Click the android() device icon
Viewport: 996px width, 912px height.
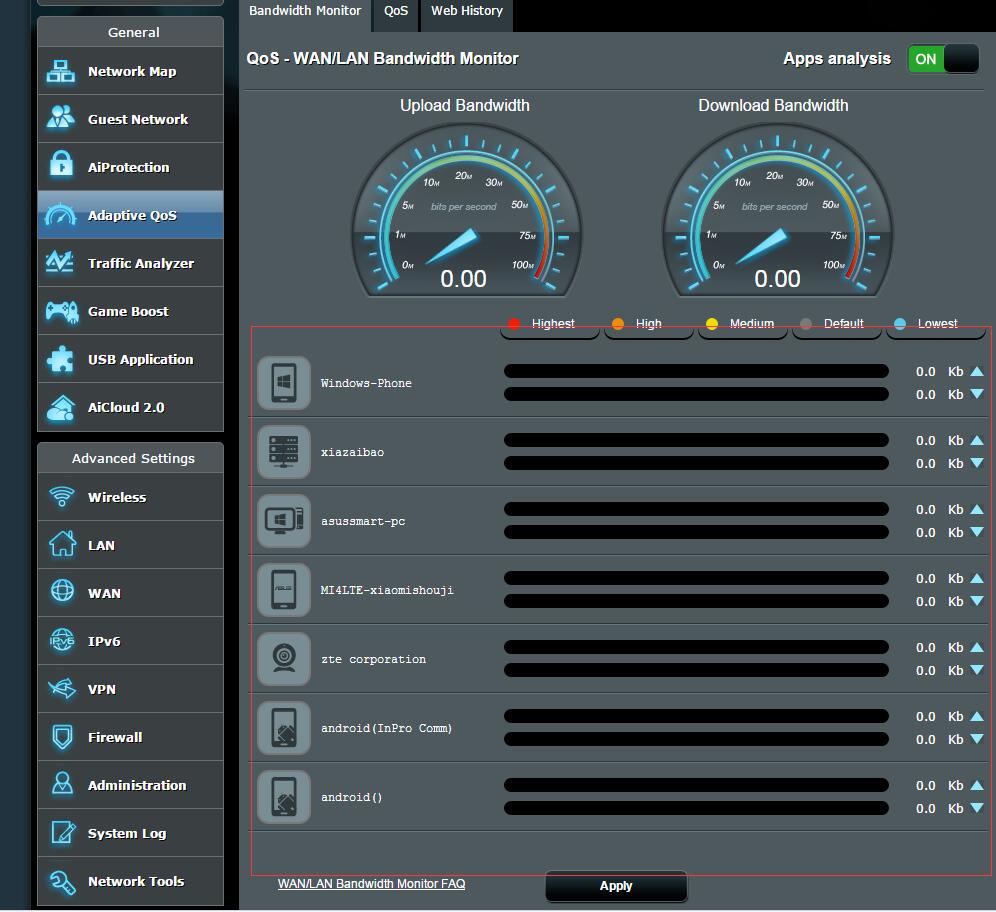tap(284, 797)
